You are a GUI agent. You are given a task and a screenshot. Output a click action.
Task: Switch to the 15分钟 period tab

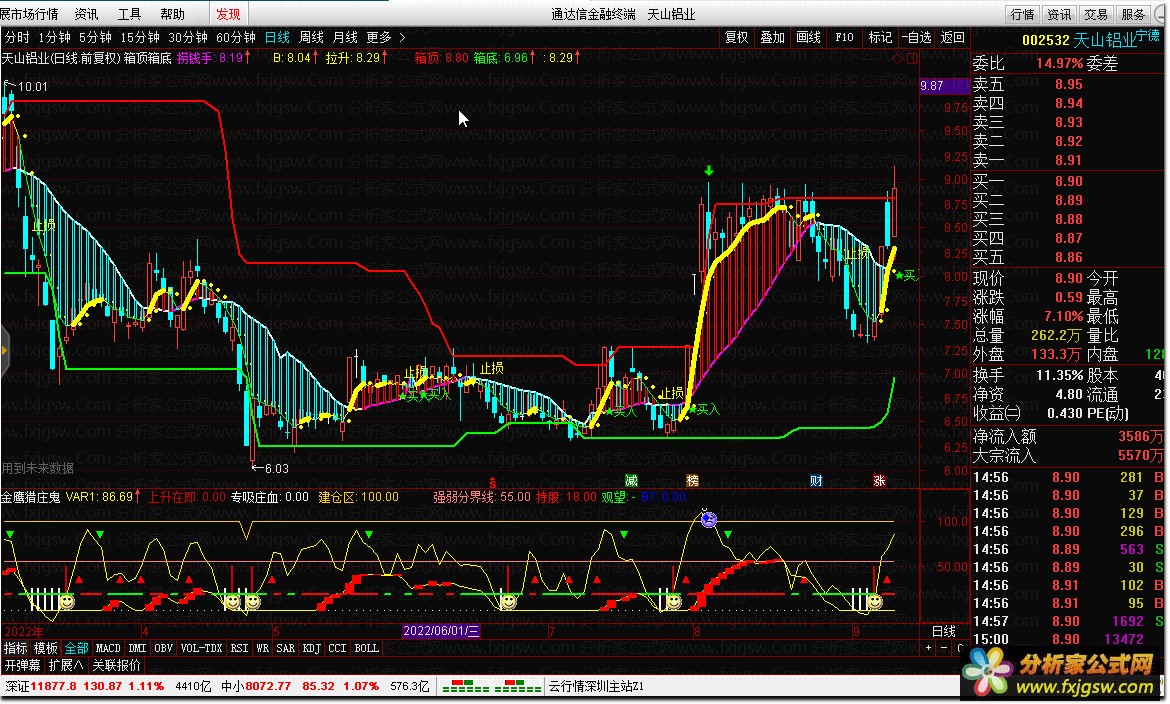click(140, 37)
